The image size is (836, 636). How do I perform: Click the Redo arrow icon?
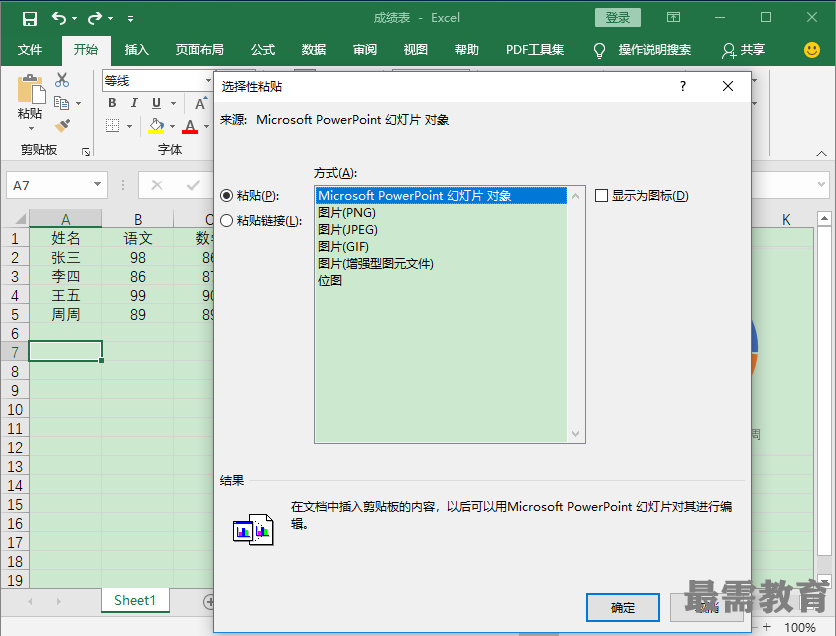[x=95, y=19]
